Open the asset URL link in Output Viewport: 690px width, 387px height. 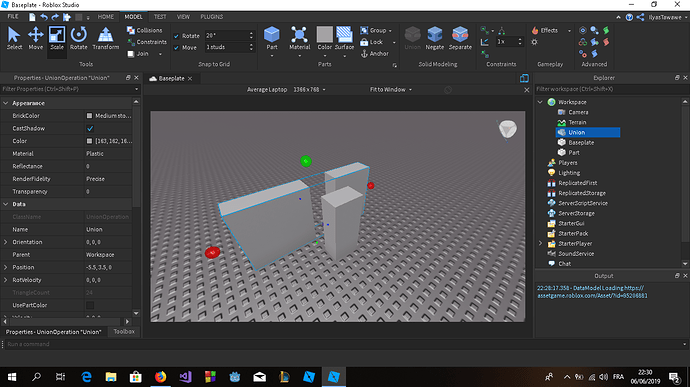(x=592, y=292)
